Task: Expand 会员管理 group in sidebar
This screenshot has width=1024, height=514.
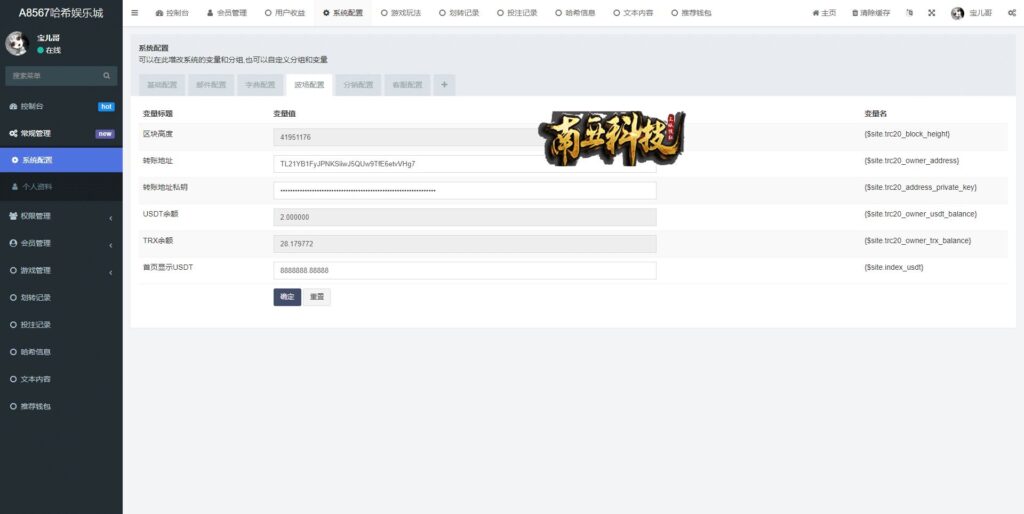Action: [x=61, y=243]
